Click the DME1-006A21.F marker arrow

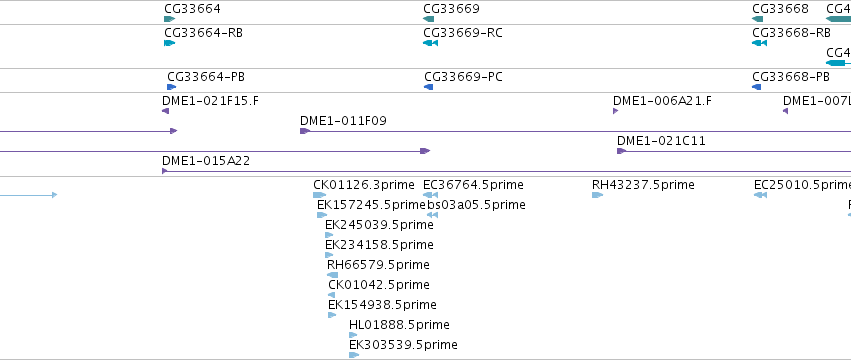615,111
